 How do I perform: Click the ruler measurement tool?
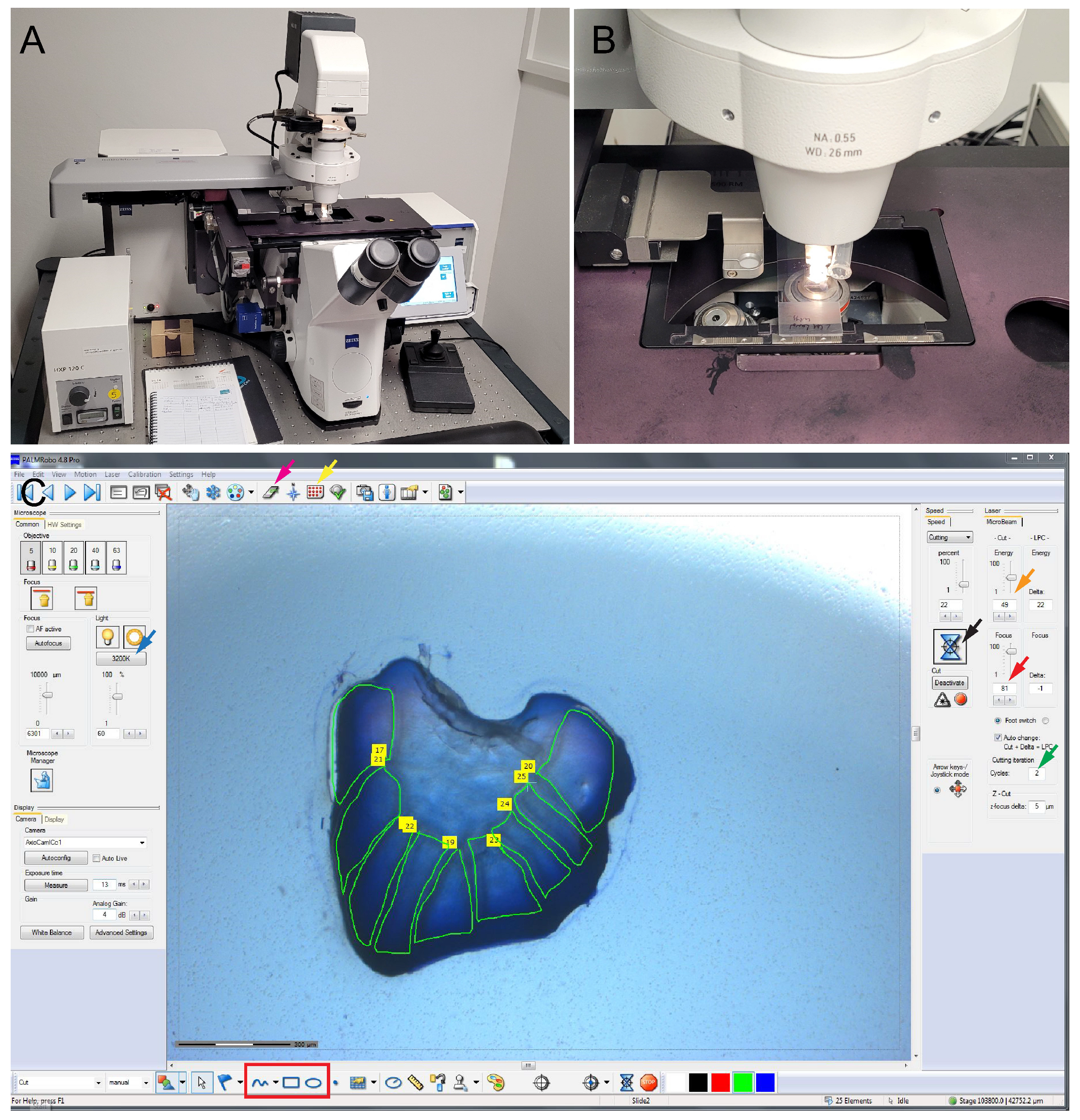click(415, 1082)
